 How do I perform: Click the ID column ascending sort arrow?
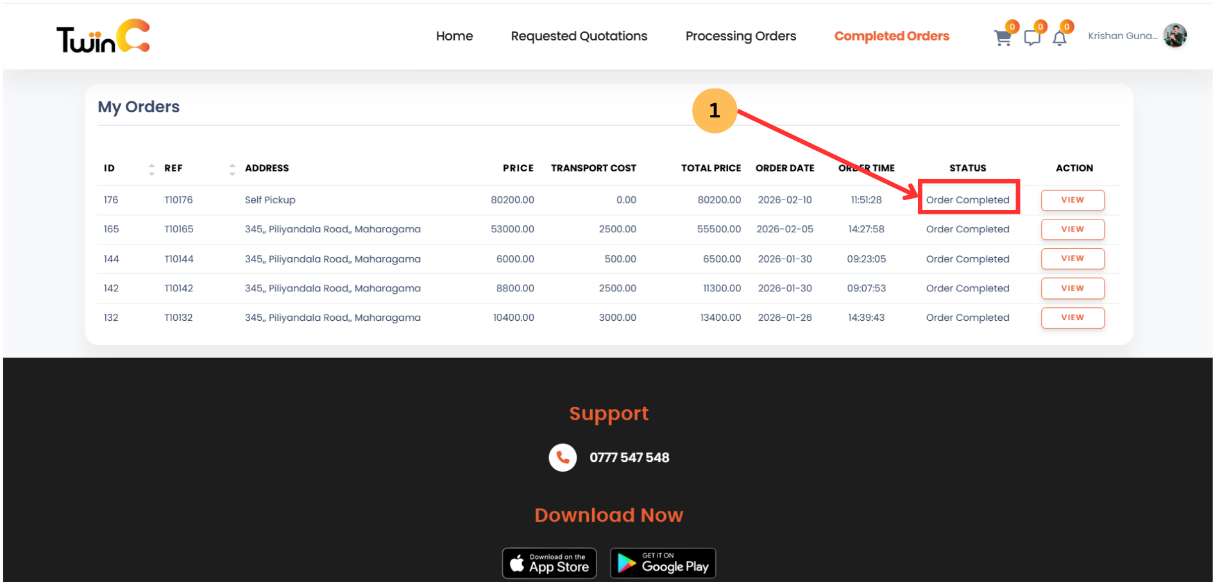(151, 164)
